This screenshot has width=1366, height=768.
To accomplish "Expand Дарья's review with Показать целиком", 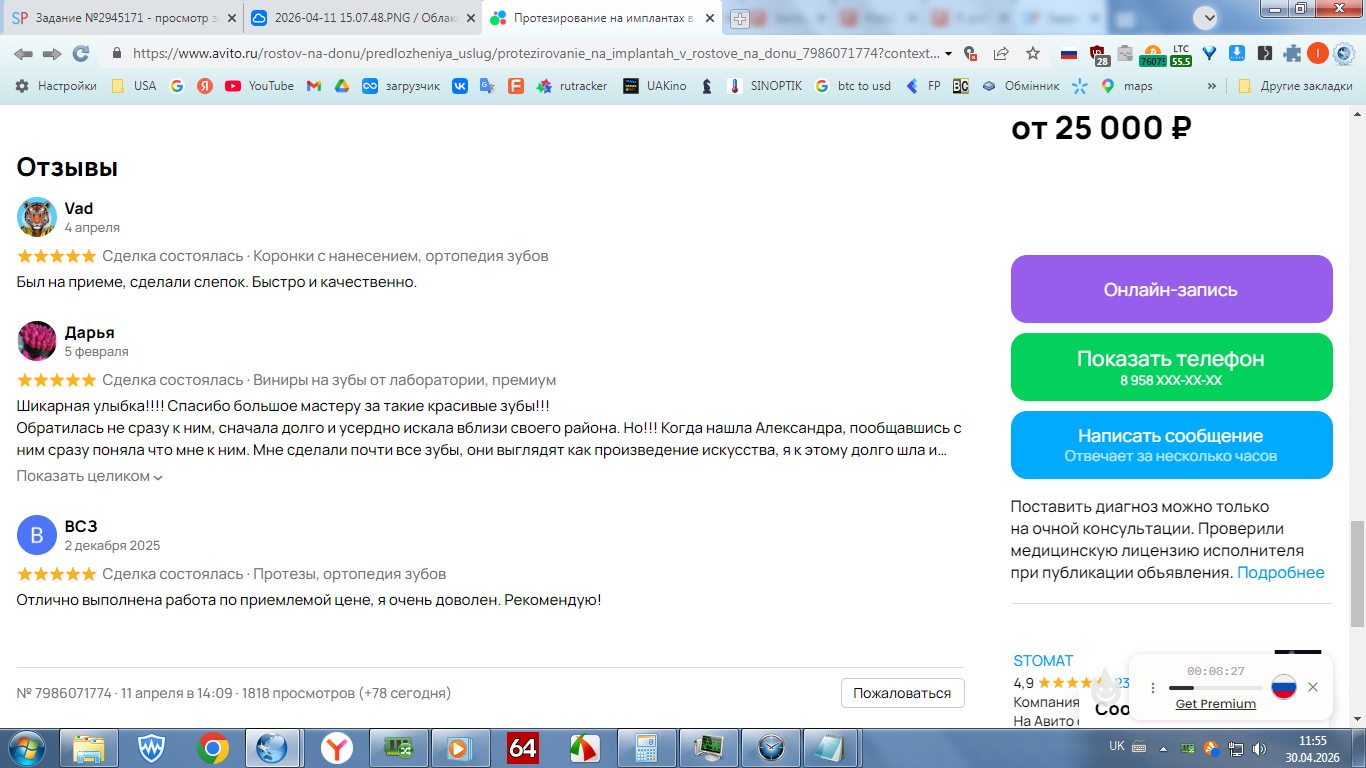I will click(90, 476).
